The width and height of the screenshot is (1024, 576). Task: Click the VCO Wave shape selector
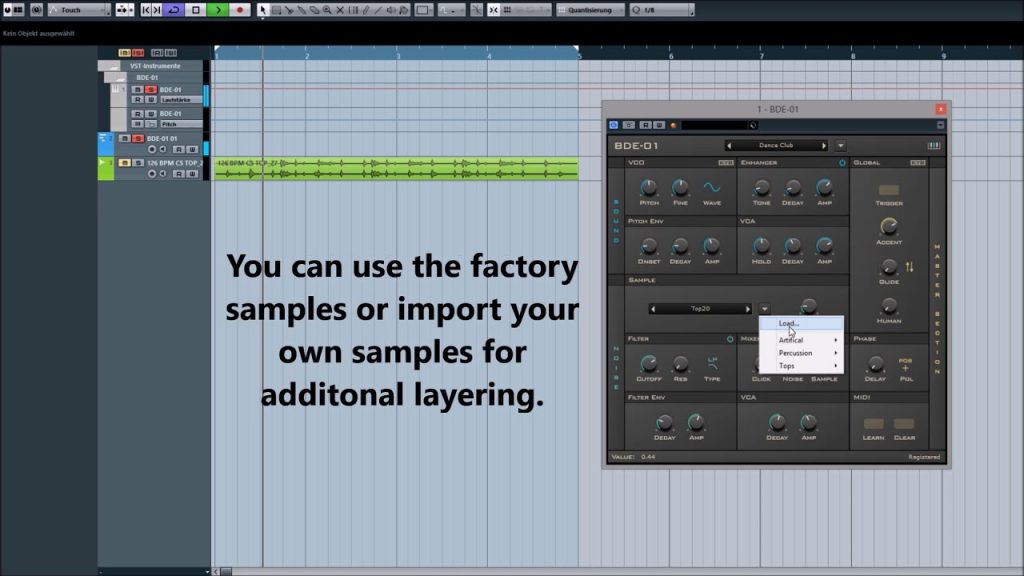712,188
